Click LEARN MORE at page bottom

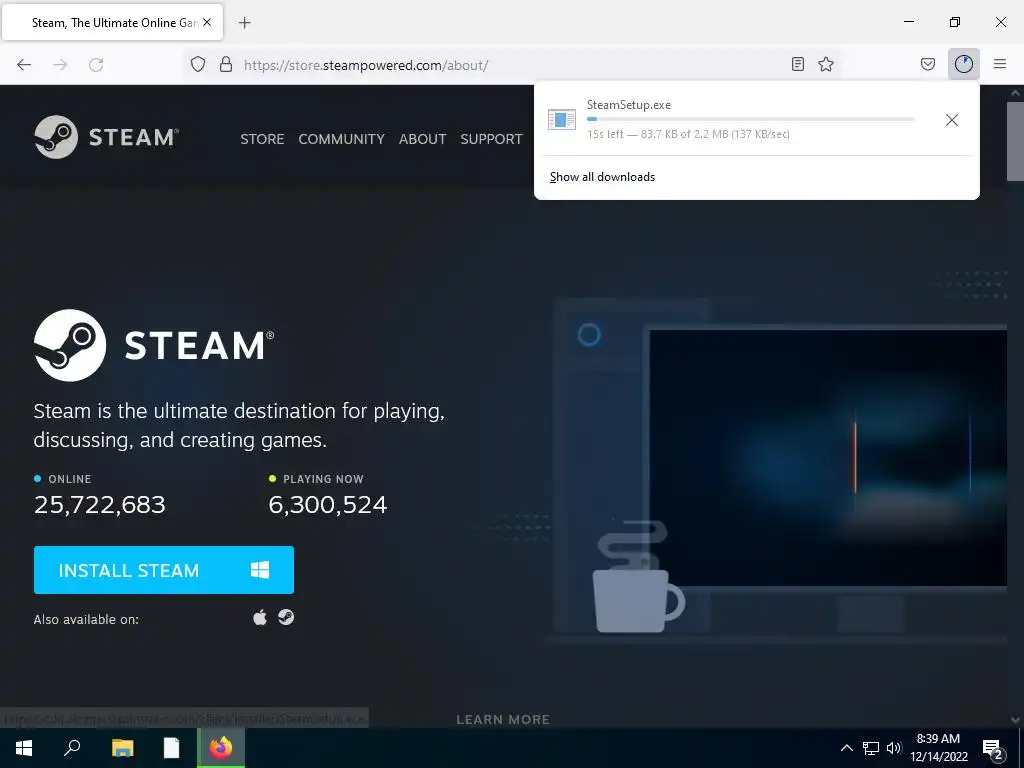coord(503,719)
